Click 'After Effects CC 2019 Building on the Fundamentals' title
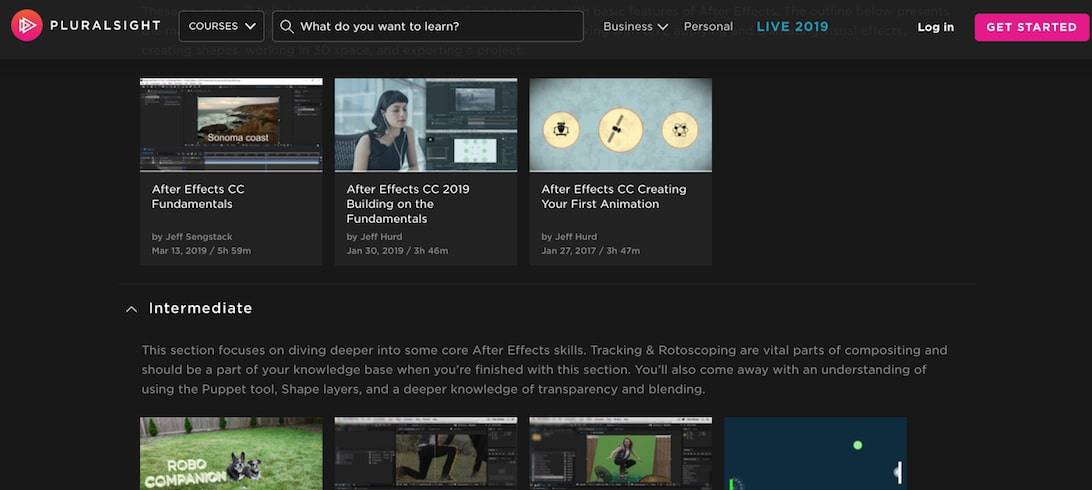Screen dimensions: 1092x490 pos(408,204)
